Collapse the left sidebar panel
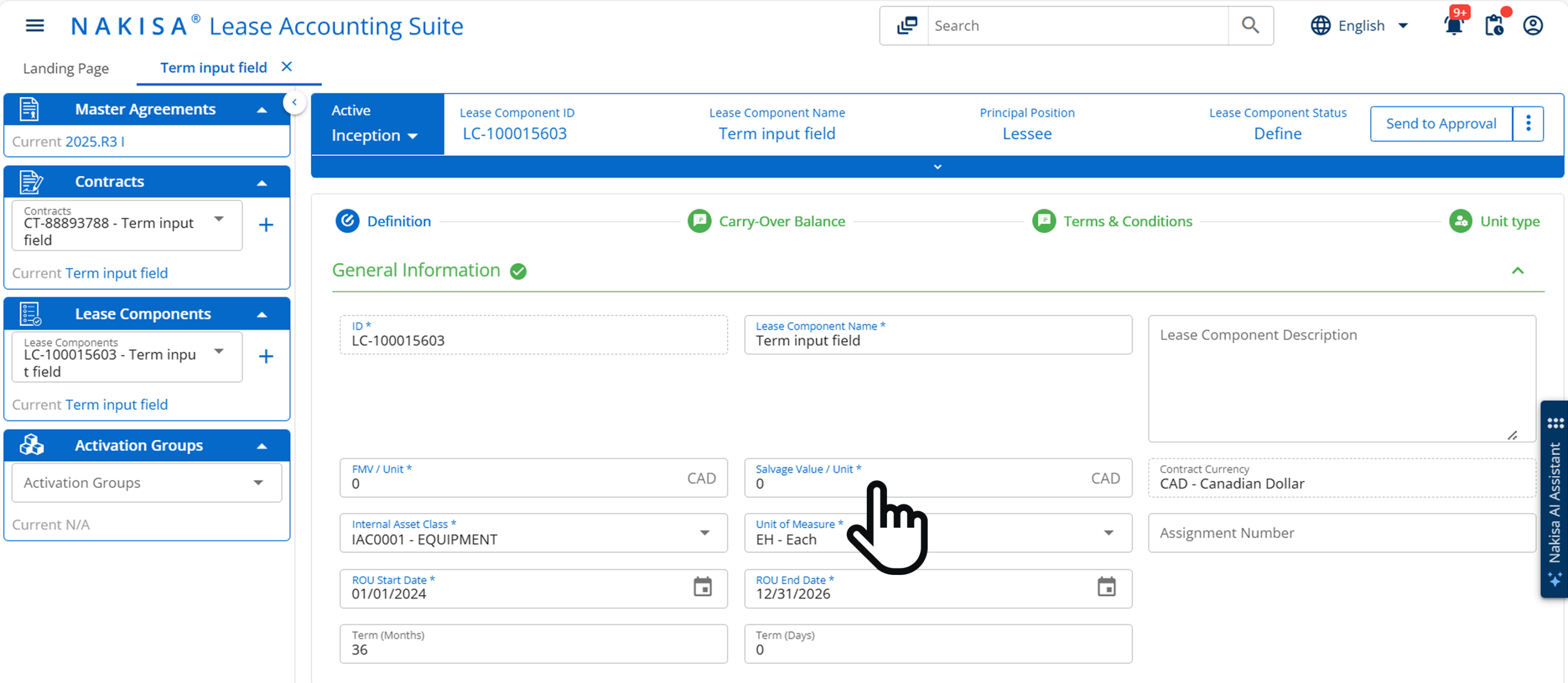Screen dimensions: 1568x683 click(295, 102)
